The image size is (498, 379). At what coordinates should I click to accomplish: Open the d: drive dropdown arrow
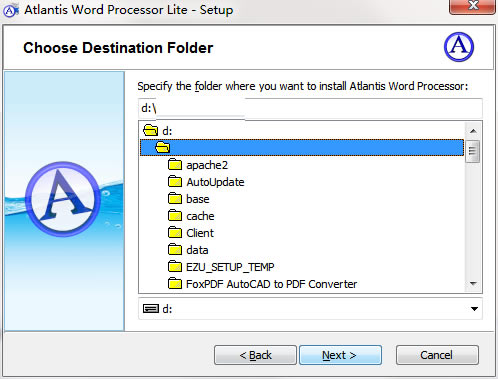(x=474, y=309)
